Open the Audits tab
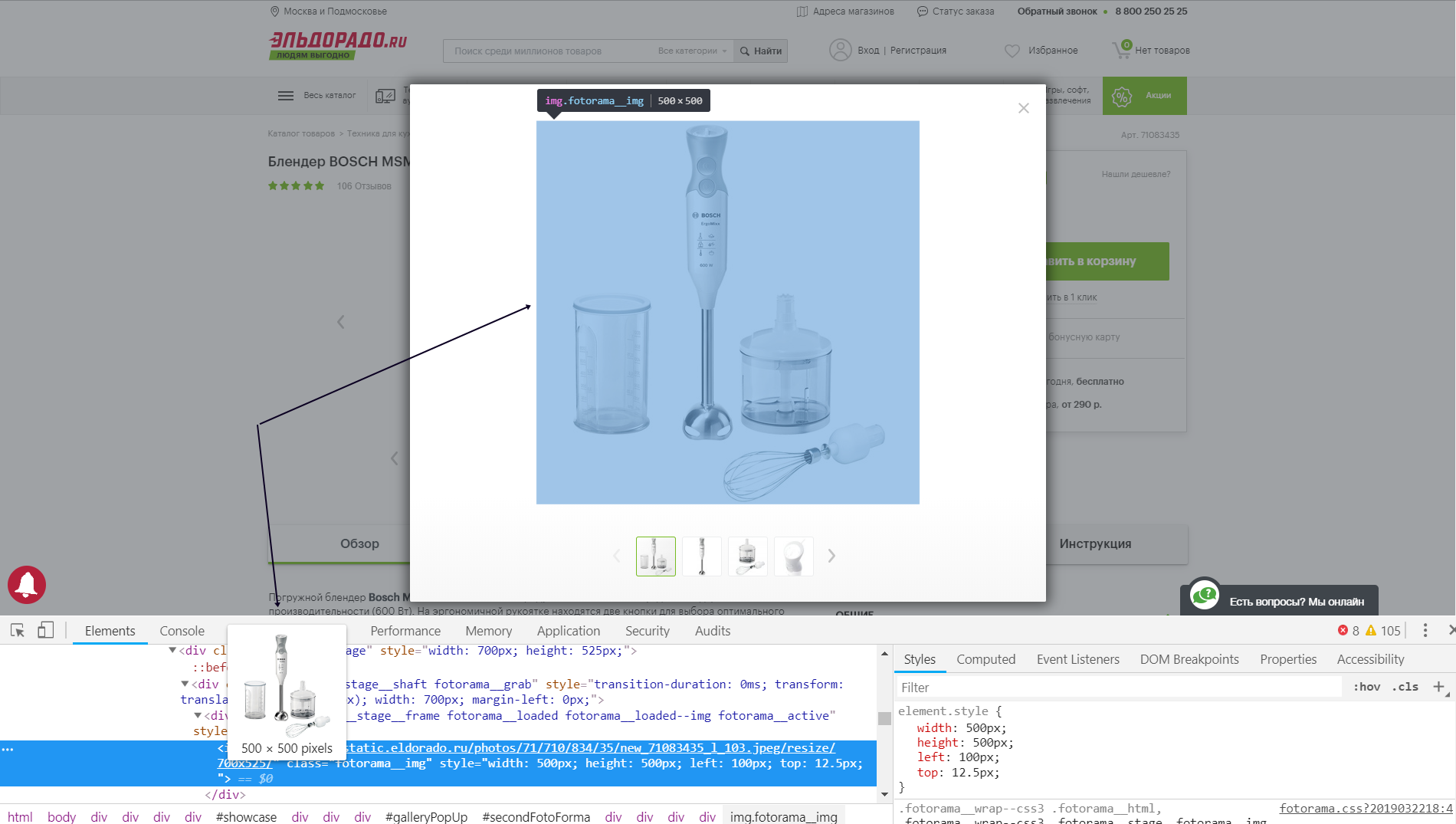Viewport: 1456px width, 824px height. point(712,631)
